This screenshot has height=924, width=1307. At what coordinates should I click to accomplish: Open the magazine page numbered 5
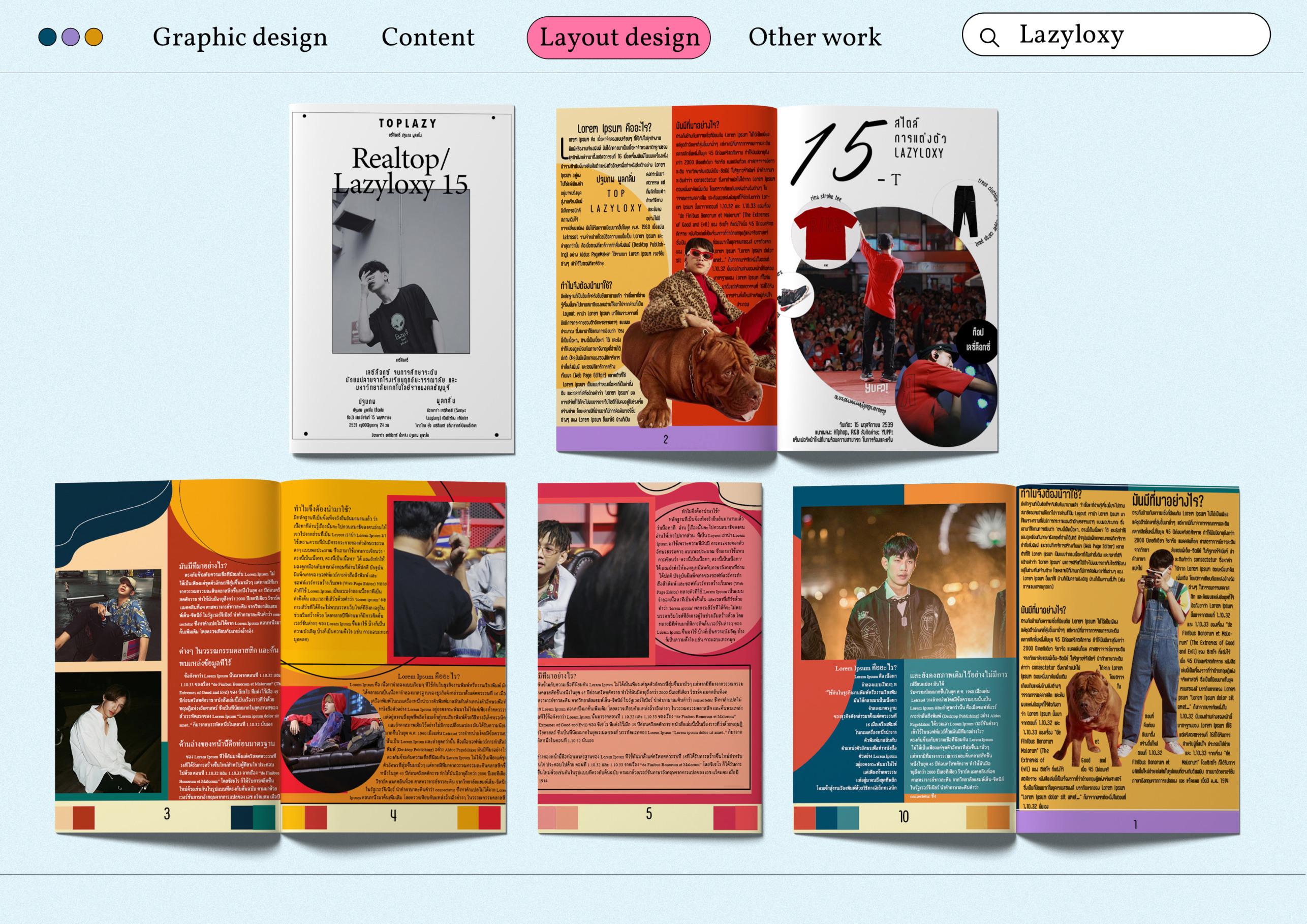[649, 655]
